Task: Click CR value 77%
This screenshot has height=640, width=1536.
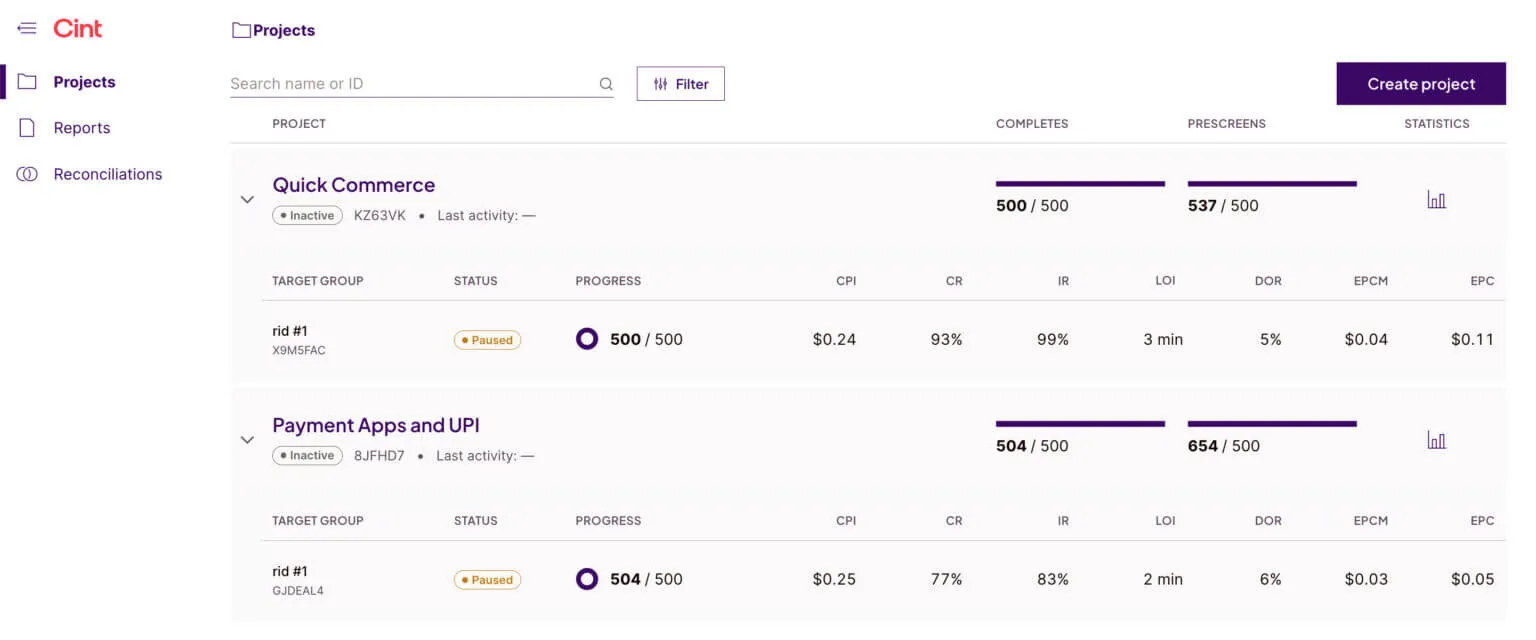Action: [946, 579]
